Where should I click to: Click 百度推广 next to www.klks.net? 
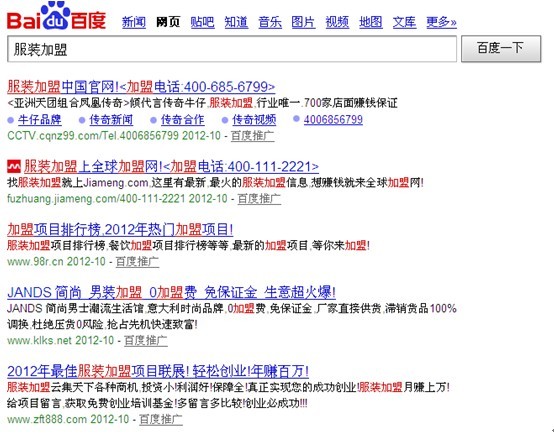[146, 340]
